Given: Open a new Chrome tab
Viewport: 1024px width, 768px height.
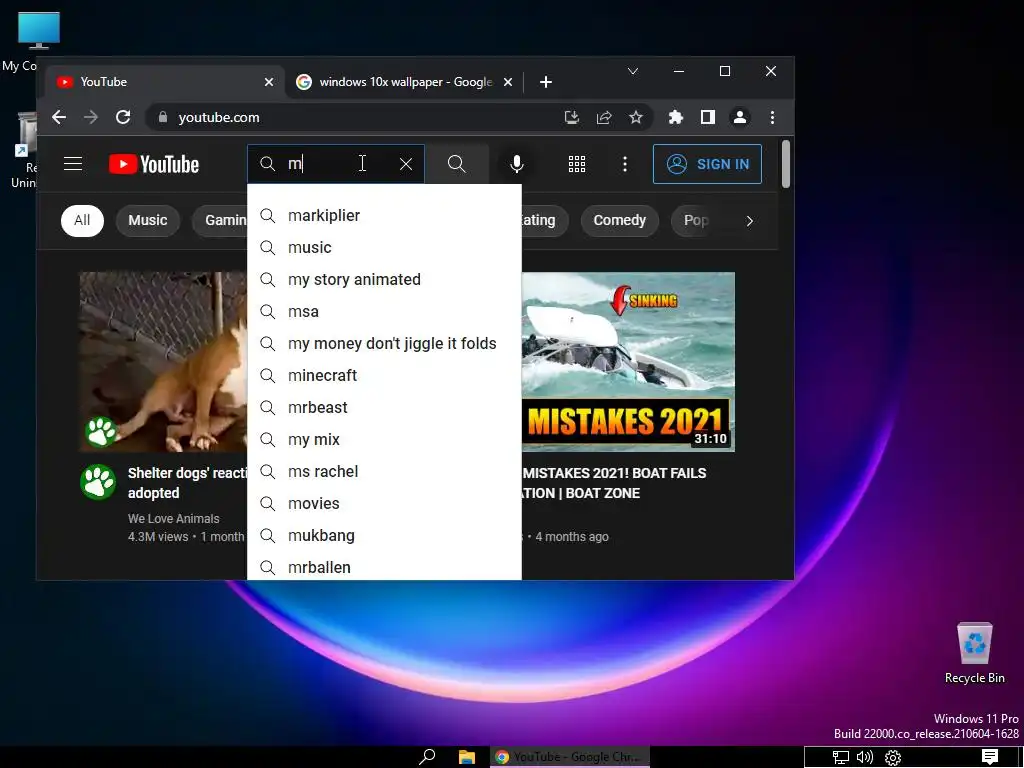Looking at the screenshot, I should point(546,82).
